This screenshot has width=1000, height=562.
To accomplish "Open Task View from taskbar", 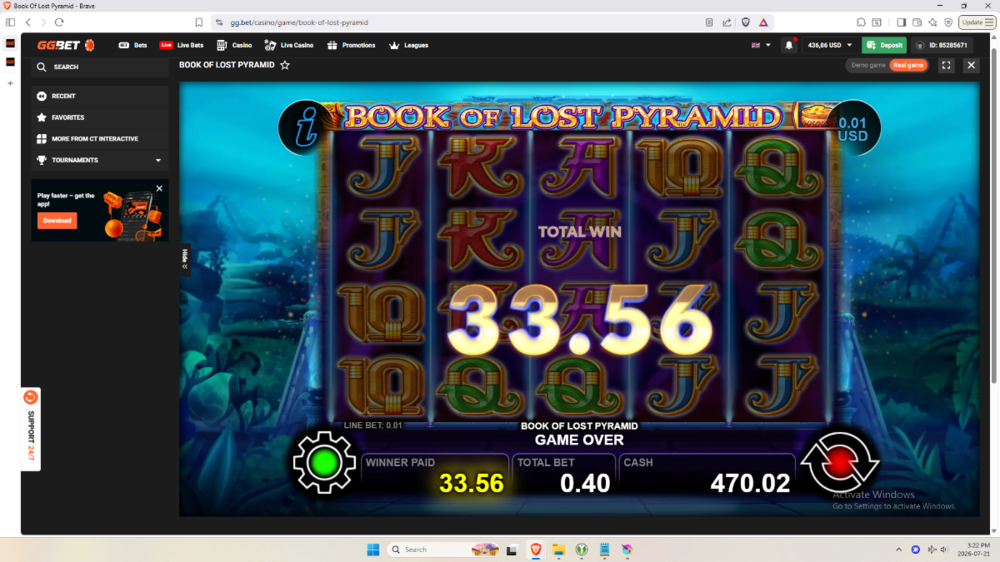I will pyautogui.click(x=511, y=550).
